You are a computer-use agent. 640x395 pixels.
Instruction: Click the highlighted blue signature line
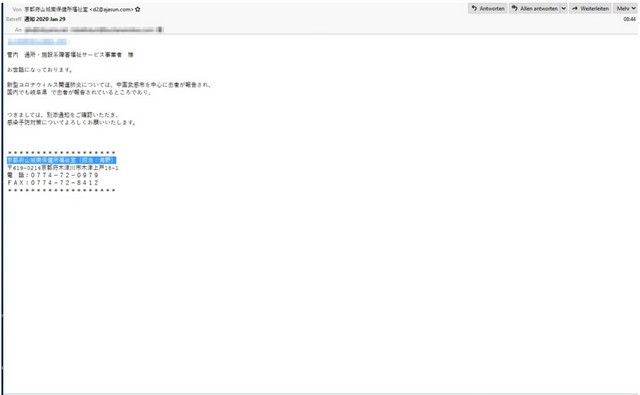(x=62, y=160)
